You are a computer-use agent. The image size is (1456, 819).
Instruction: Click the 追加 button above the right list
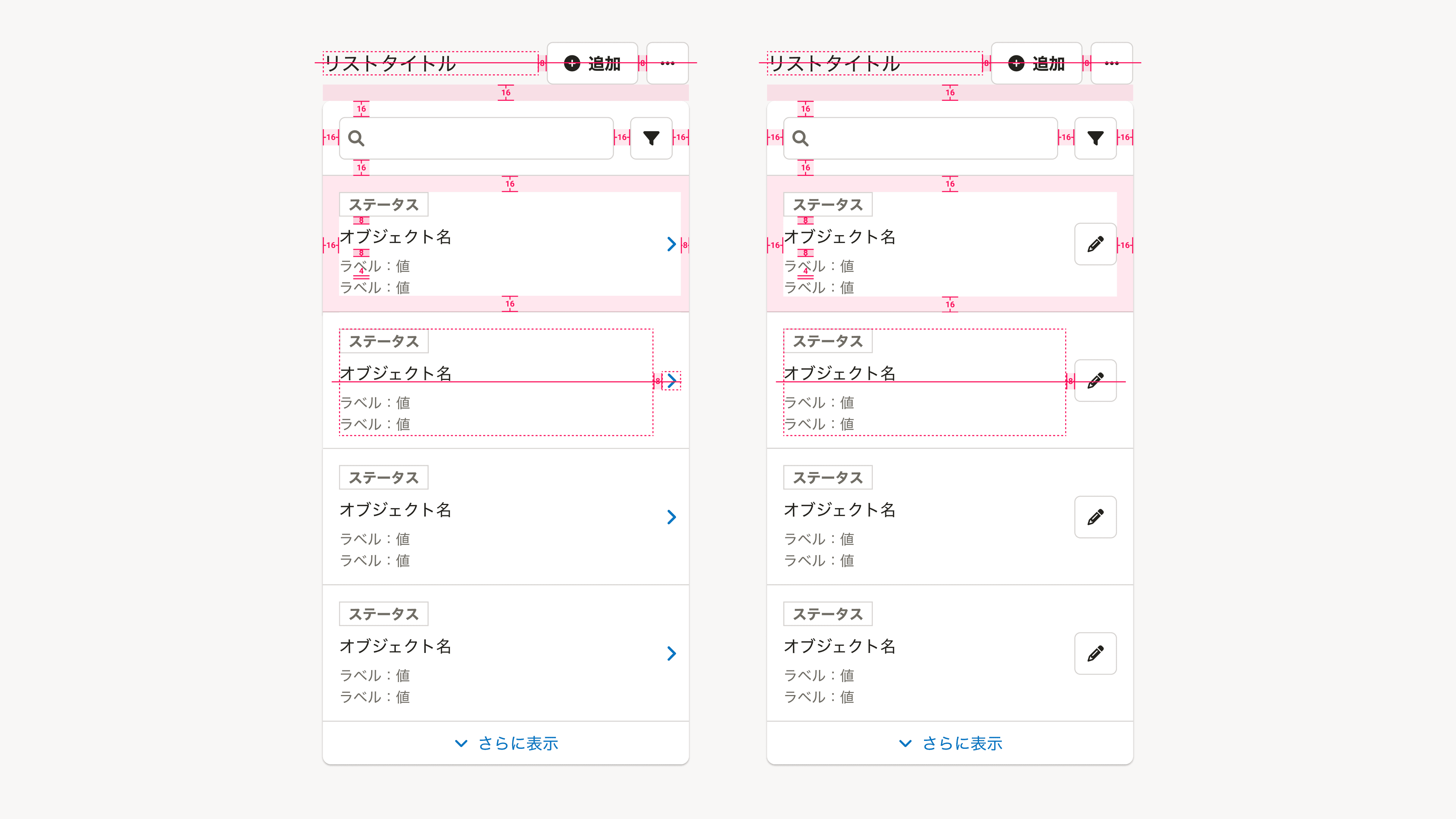[x=1037, y=63]
